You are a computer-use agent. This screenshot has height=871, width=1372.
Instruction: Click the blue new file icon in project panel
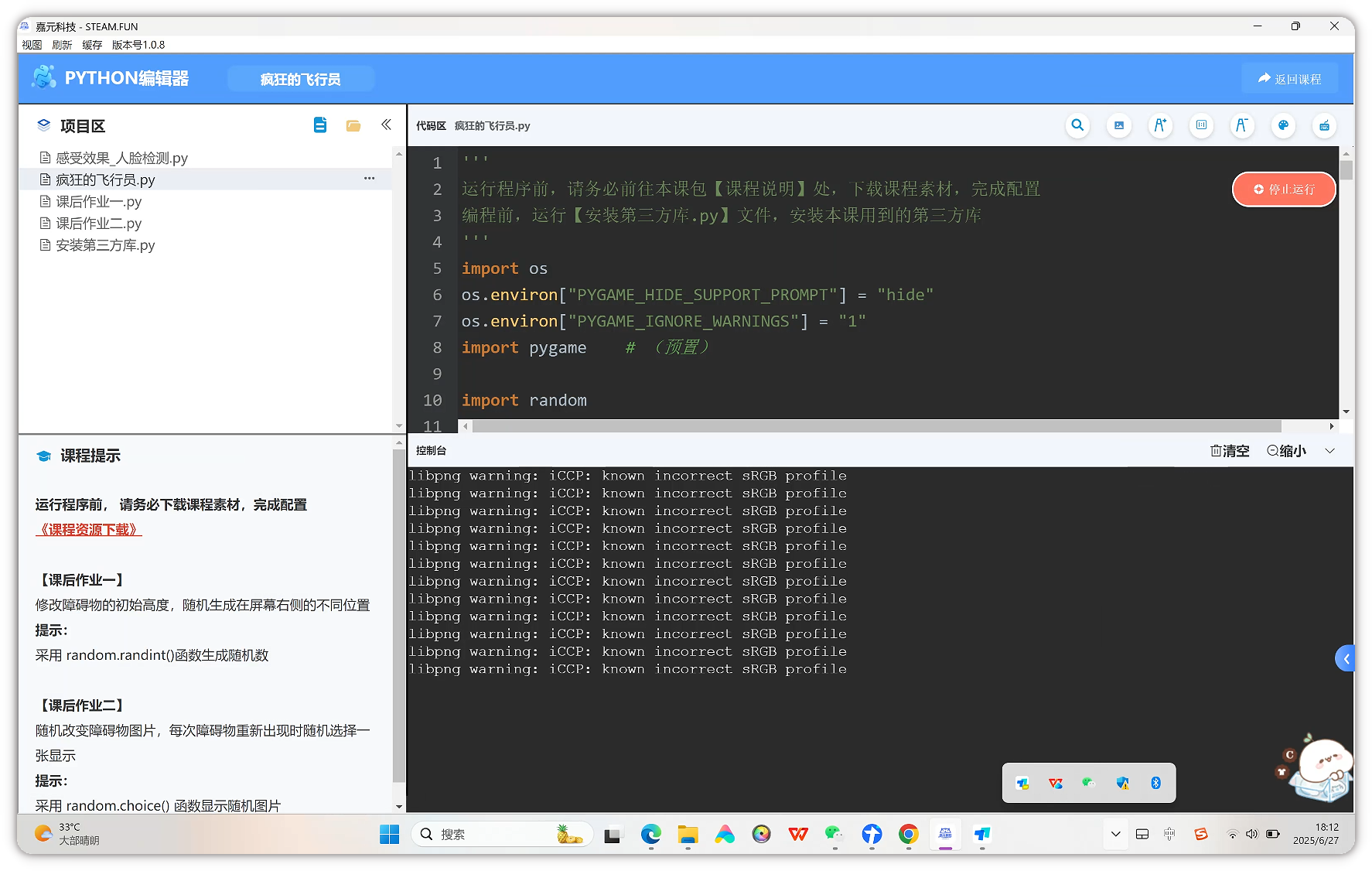(x=320, y=125)
